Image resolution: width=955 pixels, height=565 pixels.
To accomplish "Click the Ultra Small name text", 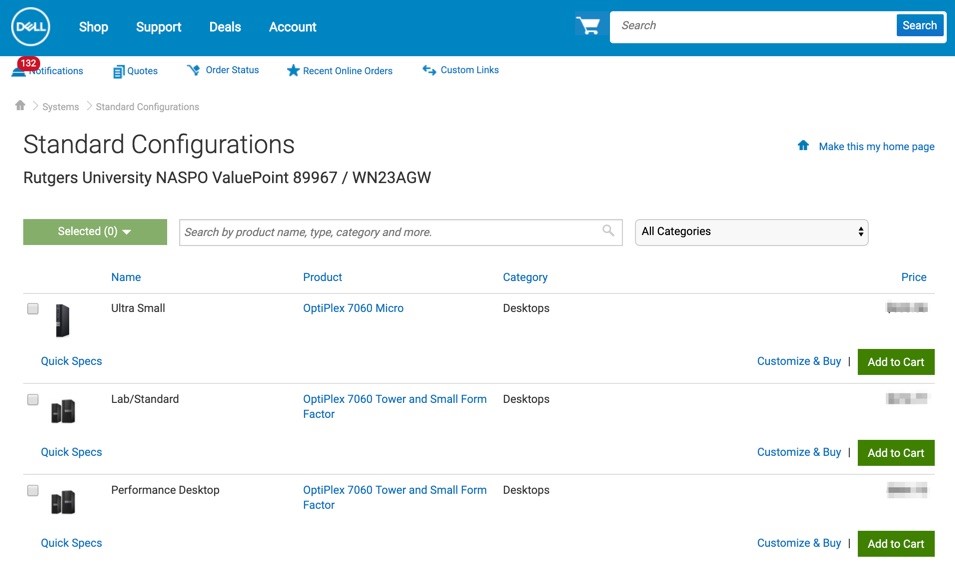I will [138, 308].
